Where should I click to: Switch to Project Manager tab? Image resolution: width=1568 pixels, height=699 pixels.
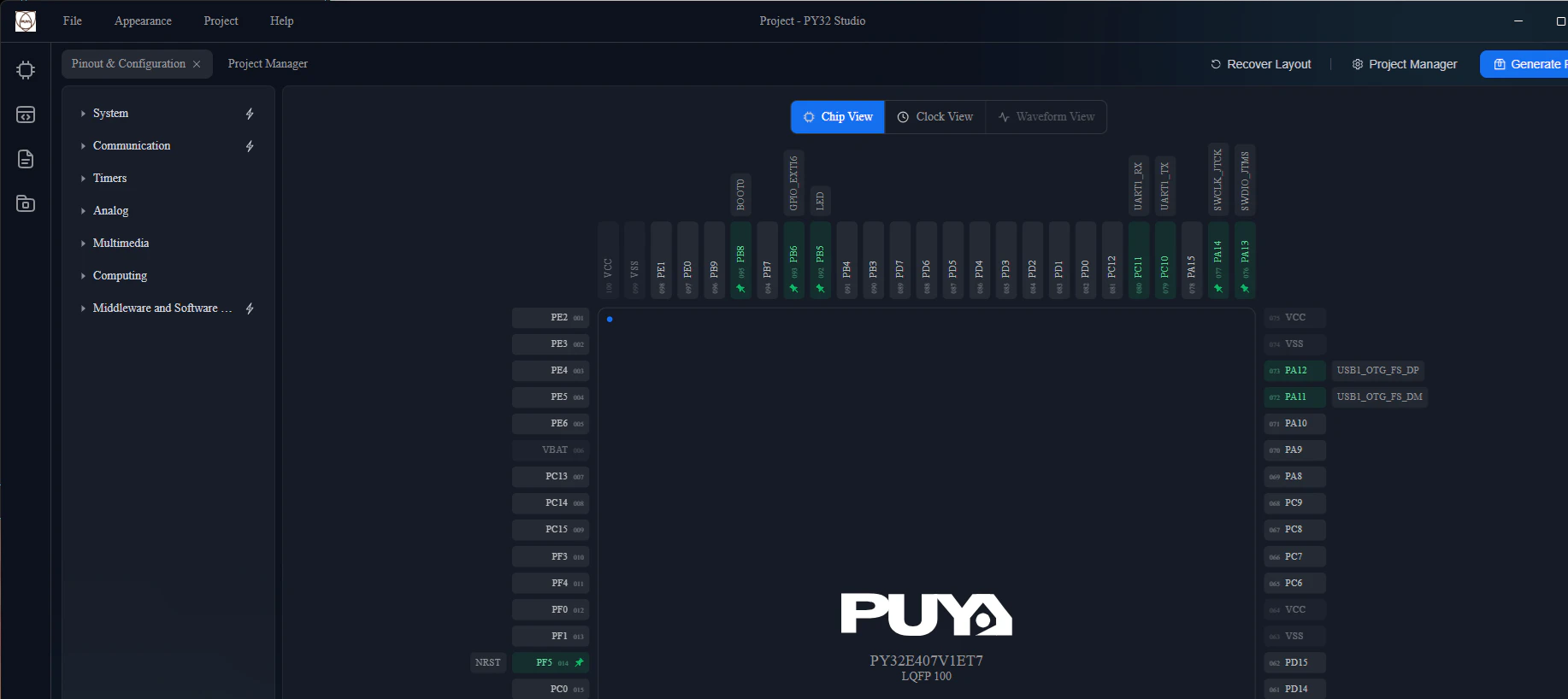pyautogui.click(x=268, y=64)
